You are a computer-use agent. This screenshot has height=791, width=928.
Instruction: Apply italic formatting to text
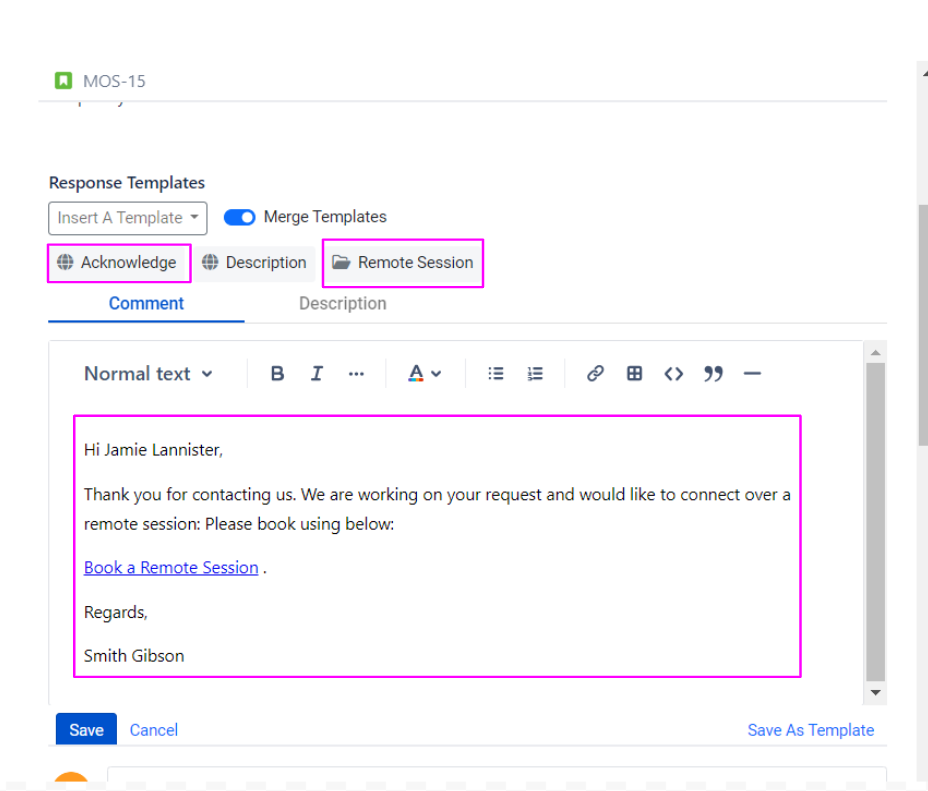point(316,374)
